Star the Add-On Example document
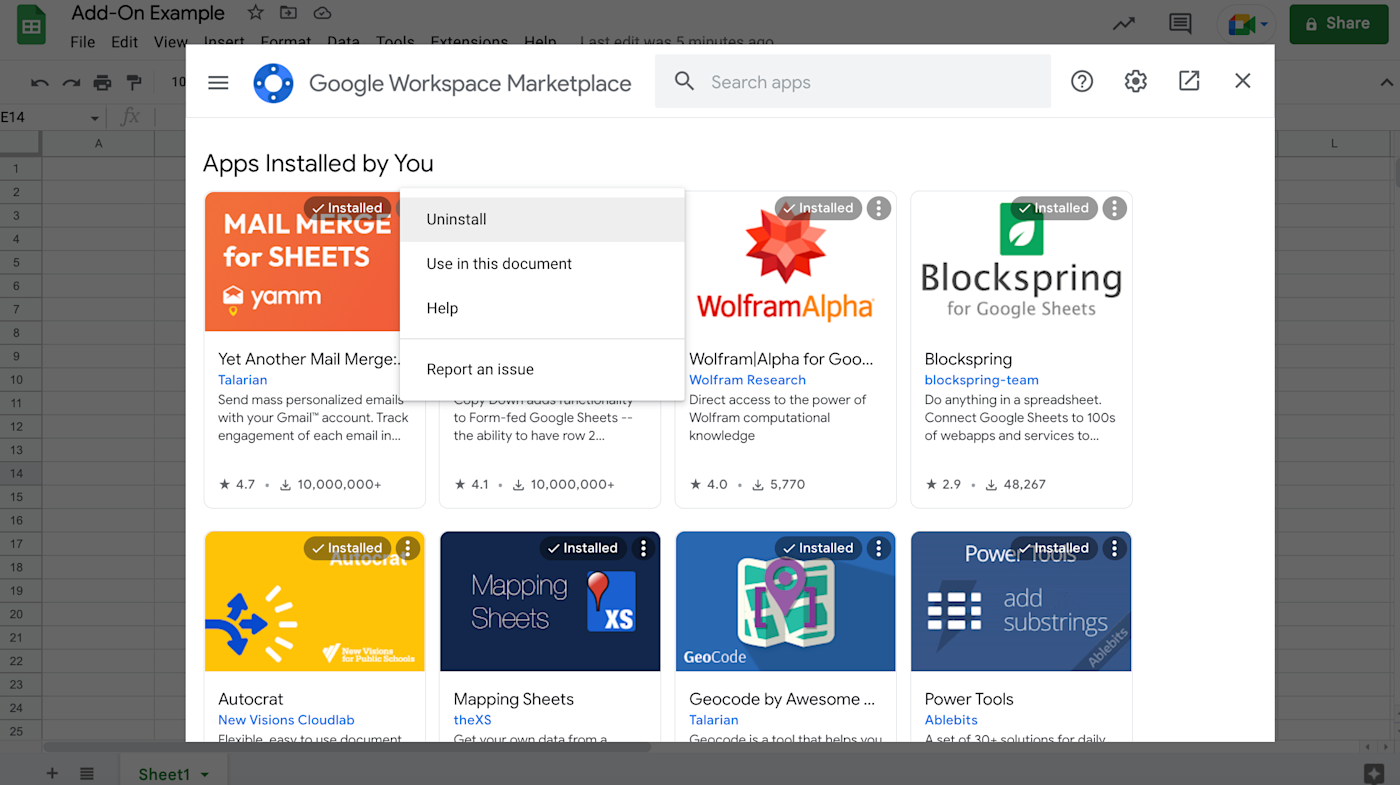Viewport: 1400px width, 785px height. click(x=255, y=13)
